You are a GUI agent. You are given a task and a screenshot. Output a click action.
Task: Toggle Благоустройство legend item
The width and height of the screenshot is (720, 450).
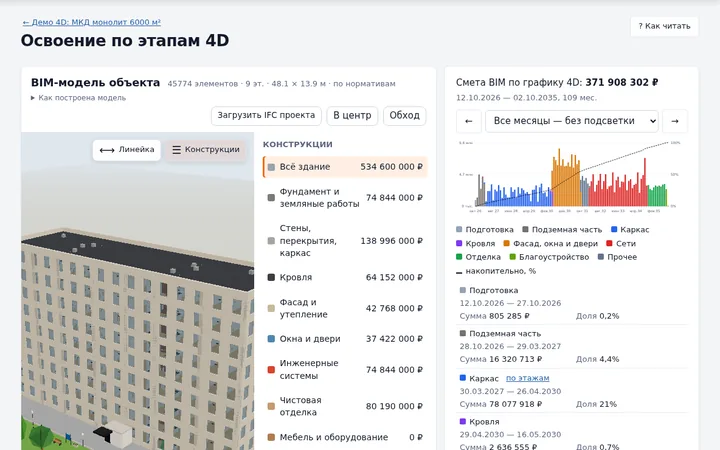(549, 257)
